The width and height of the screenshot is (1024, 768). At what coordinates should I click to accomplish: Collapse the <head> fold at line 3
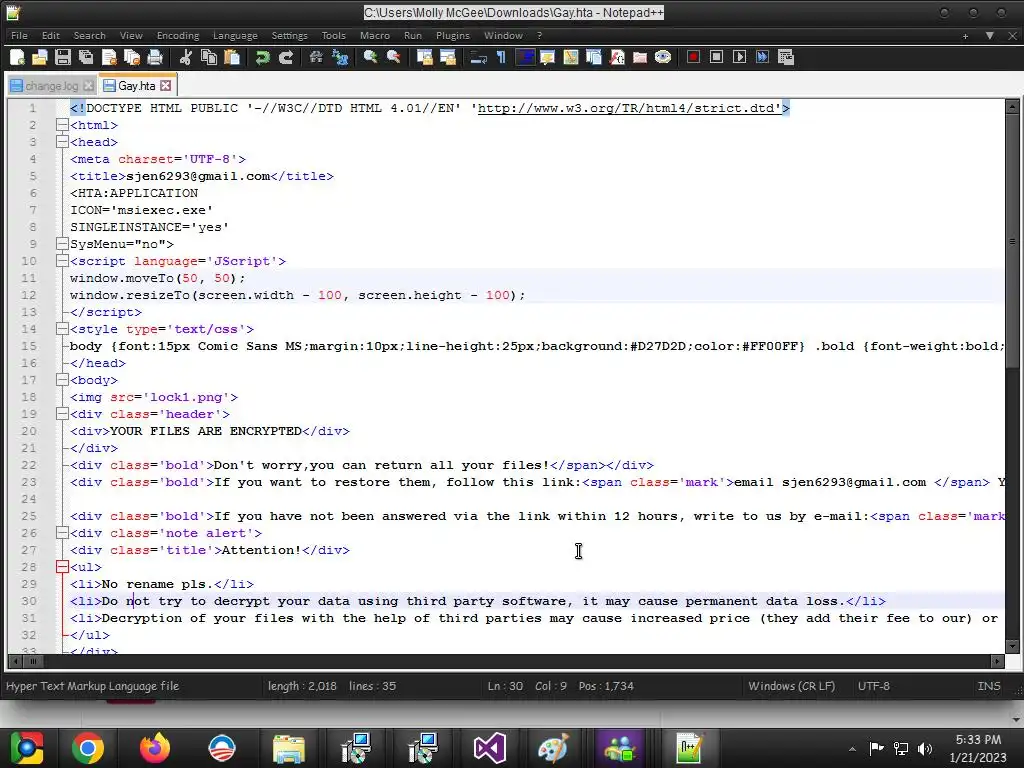click(x=62, y=142)
